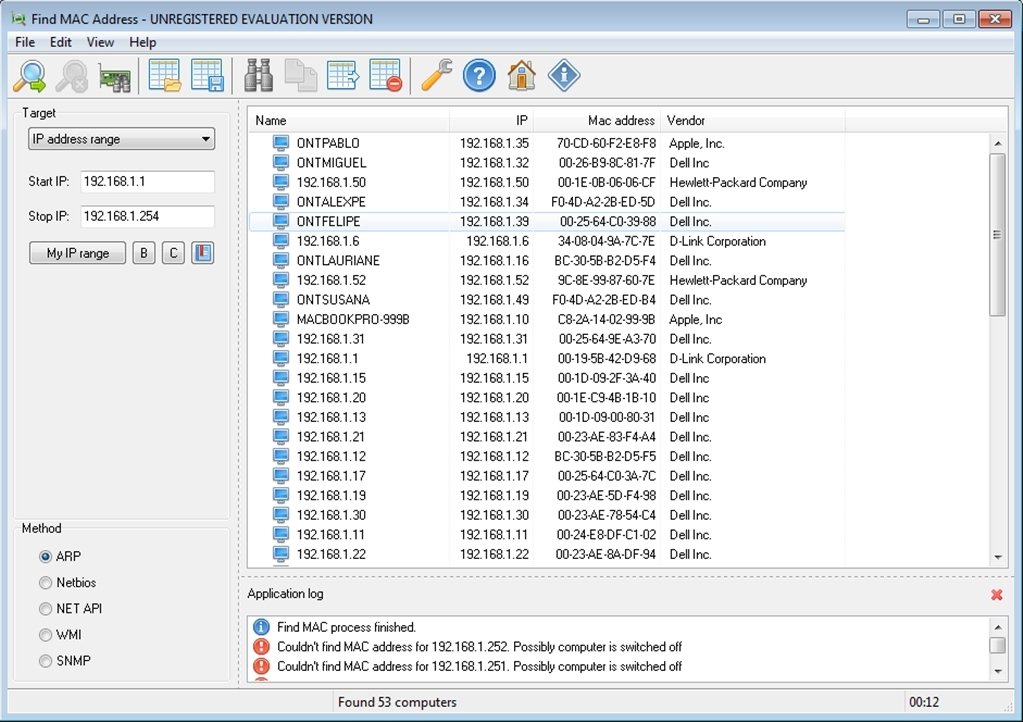Select the ONTFELIPE row
Image resolution: width=1023 pixels, height=722 pixels.
coord(547,221)
